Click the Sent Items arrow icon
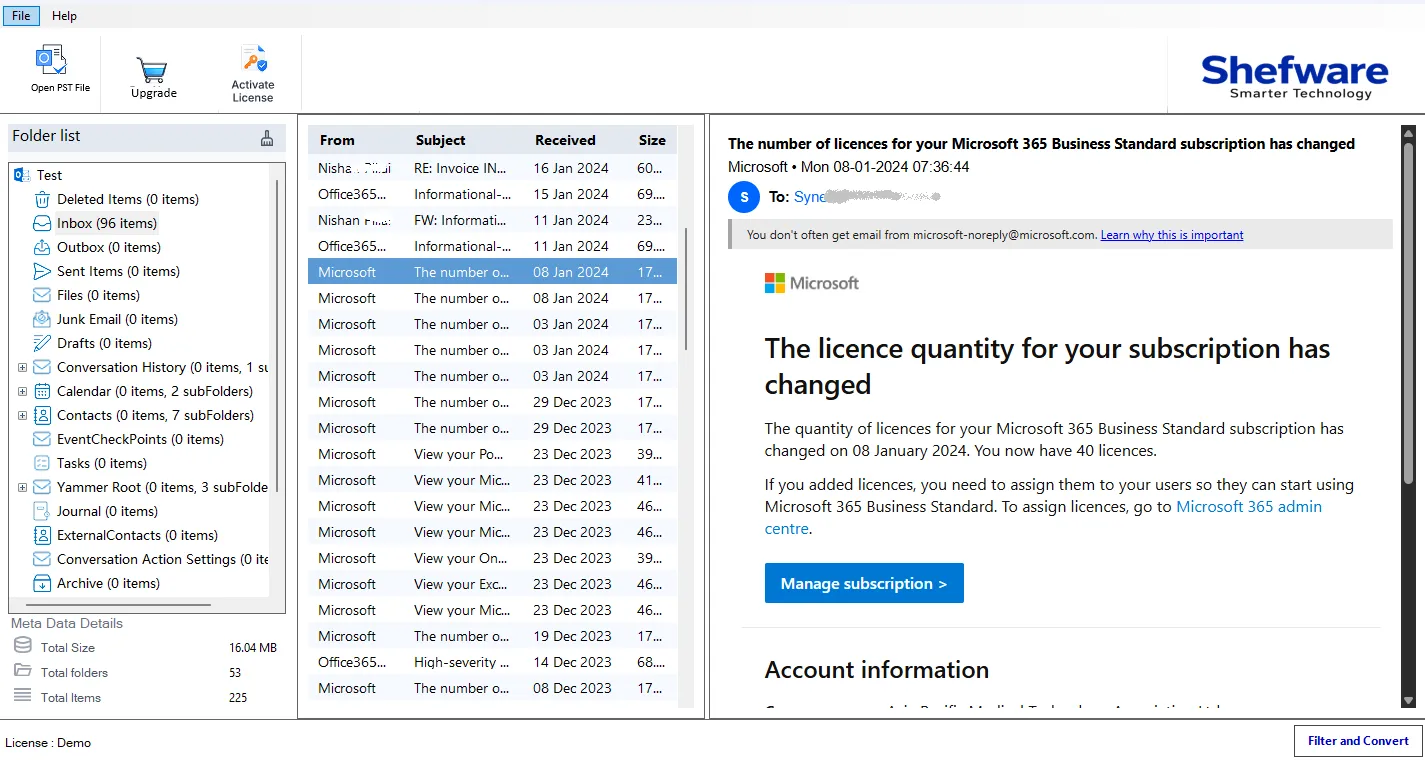This screenshot has height=760, width=1425. point(42,271)
